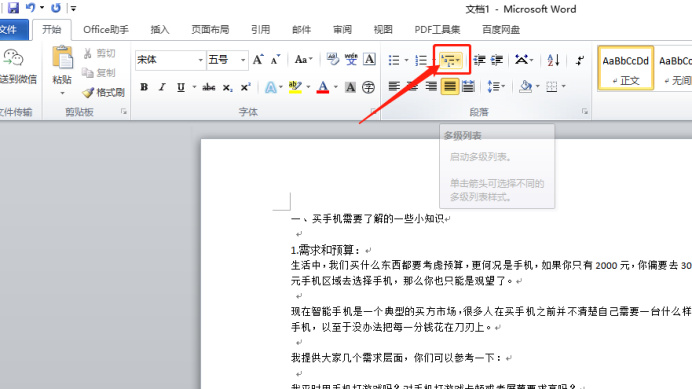
Task: Open the font name dropdown 宋体
Action: point(170,60)
